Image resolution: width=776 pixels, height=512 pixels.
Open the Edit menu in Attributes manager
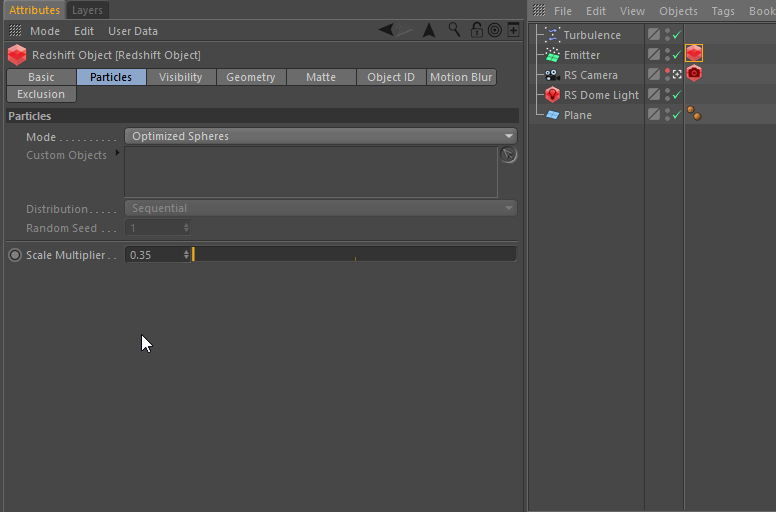[x=84, y=31]
